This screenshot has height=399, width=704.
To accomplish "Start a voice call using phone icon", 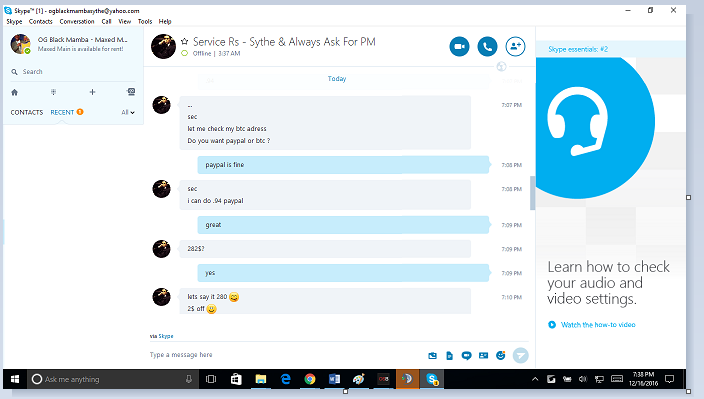I will click(x=487, y=46).
